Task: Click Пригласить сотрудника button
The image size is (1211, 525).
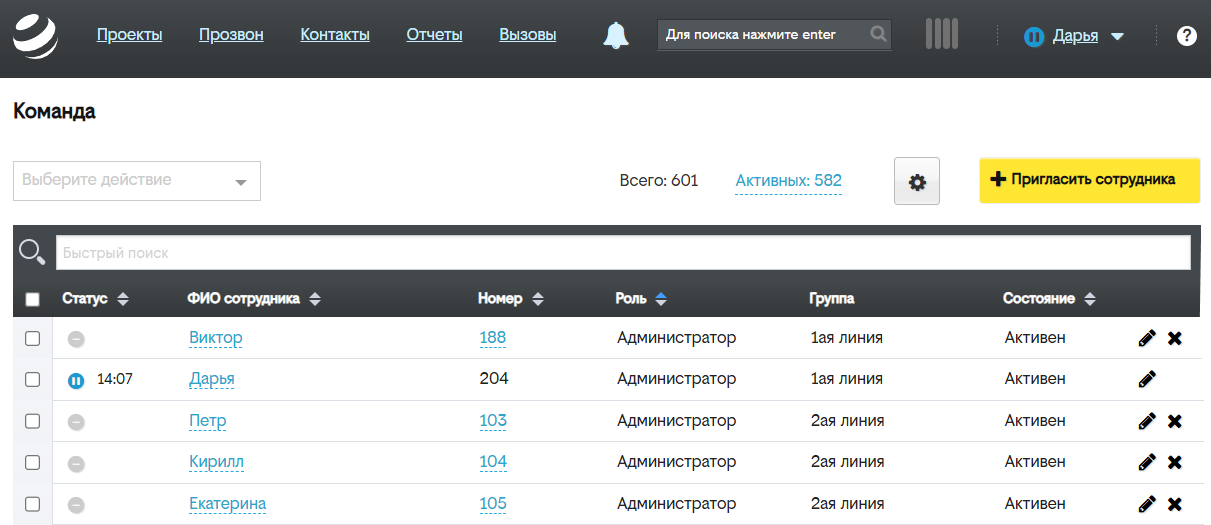Action: click(1089, 180)
